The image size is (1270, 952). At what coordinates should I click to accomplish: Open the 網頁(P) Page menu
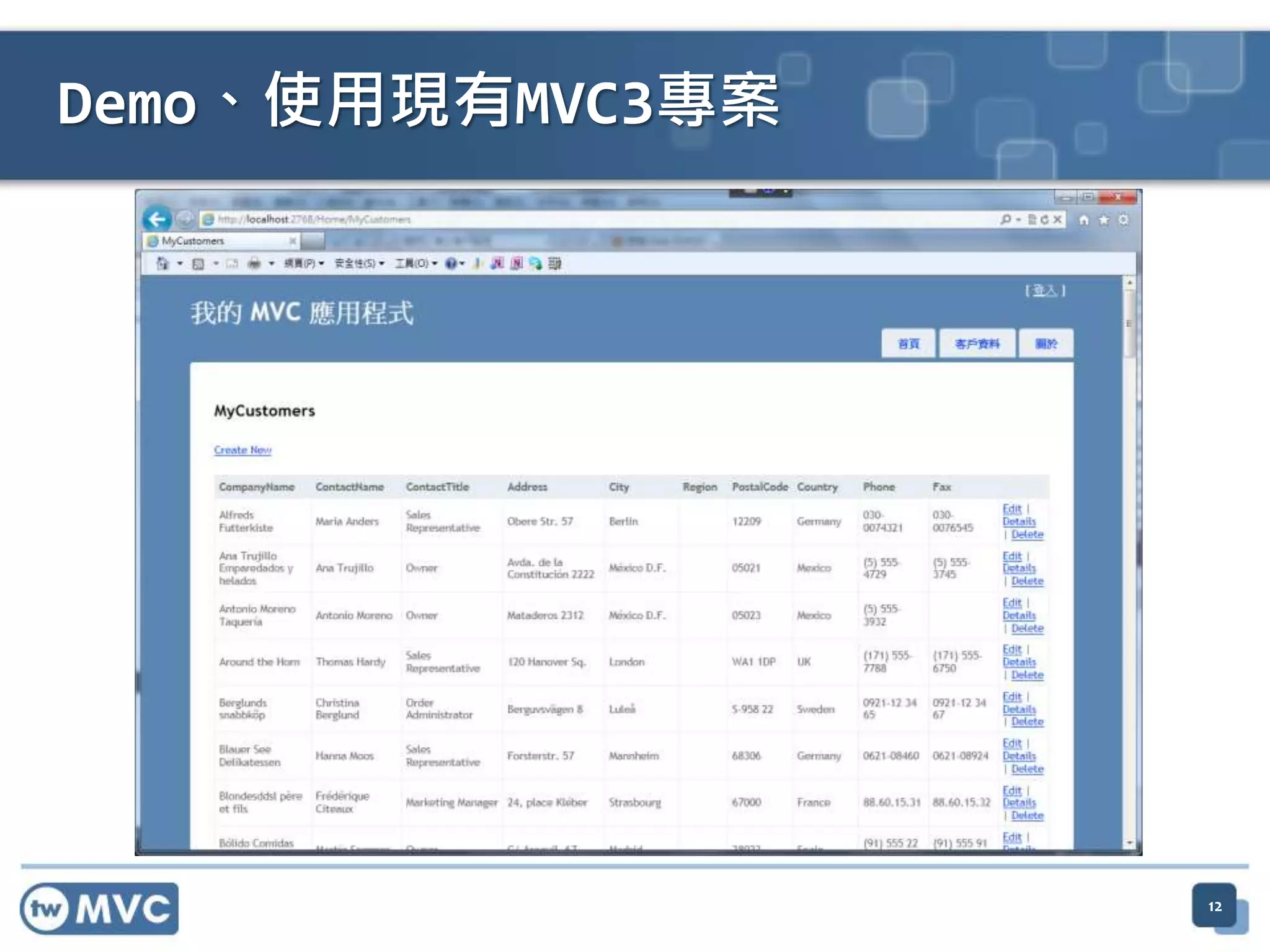(304, 264)
